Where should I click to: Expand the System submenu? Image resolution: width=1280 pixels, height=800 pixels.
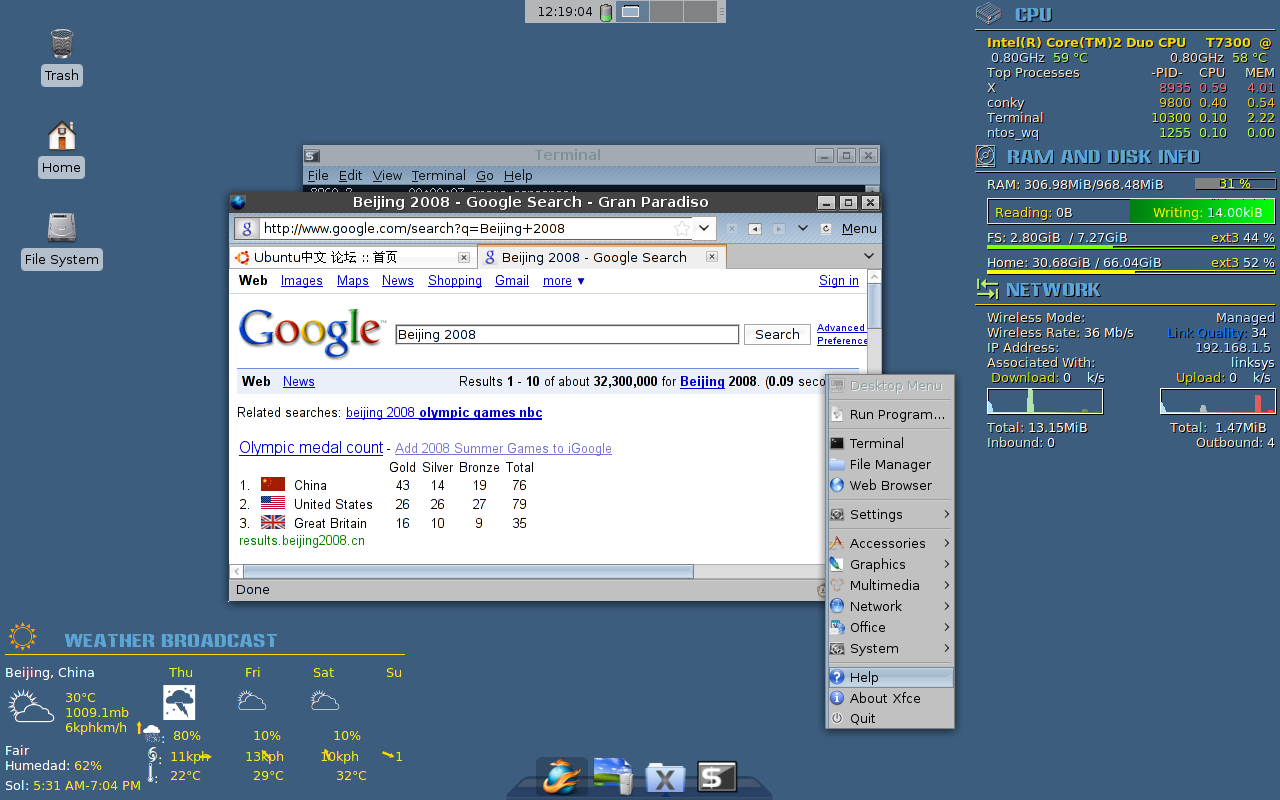tap(890, 648)
